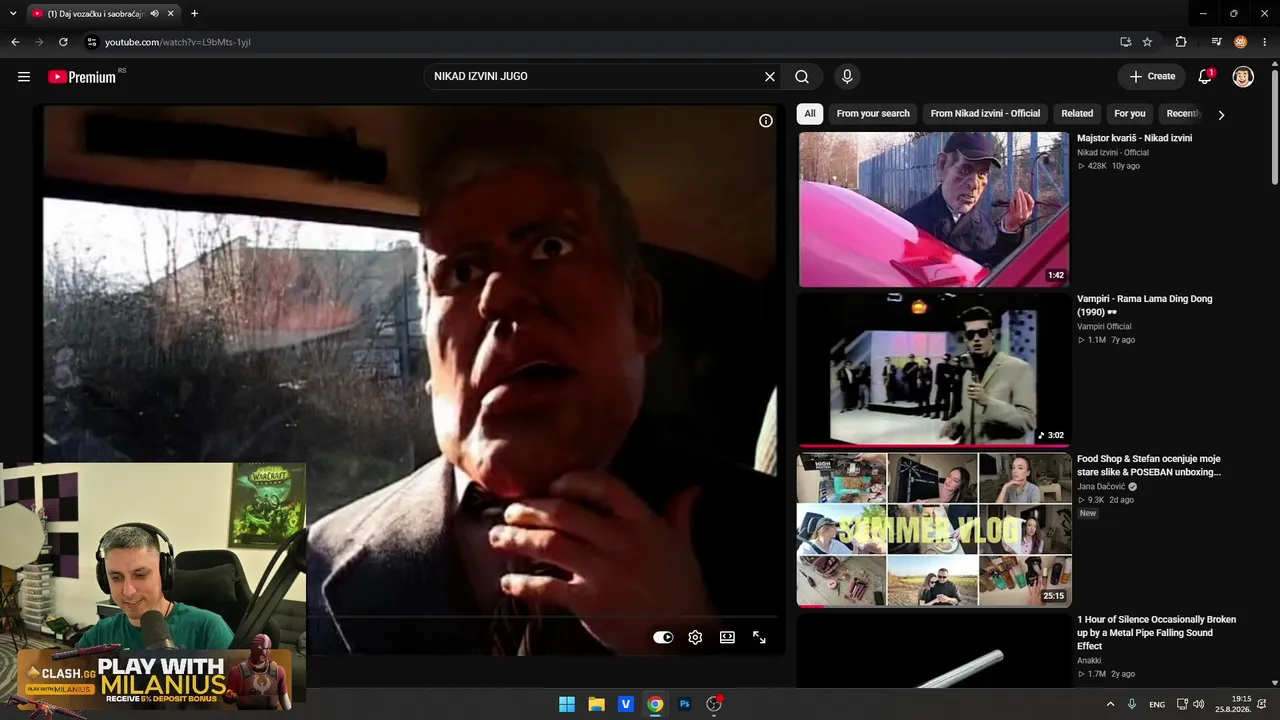Image resolution: width=1280 pixels, height=720 pixels.
Task: Open Majstor kvariš - Nikad izvini title
Action: coord(1134,138)
